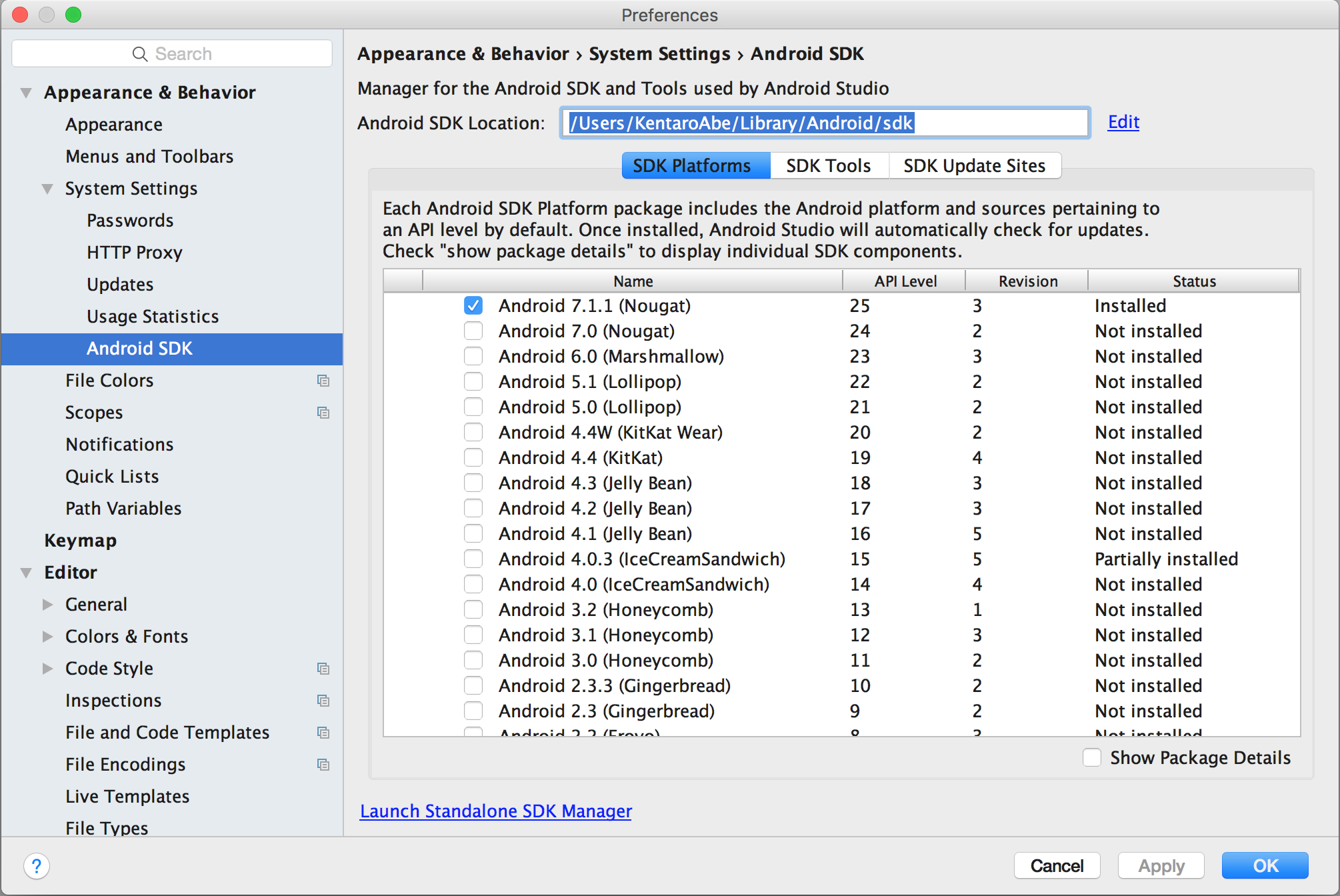This screenshot has height=896, width=1340.
Task: Open Live Templates settings
Action: (x=127, y=797)
